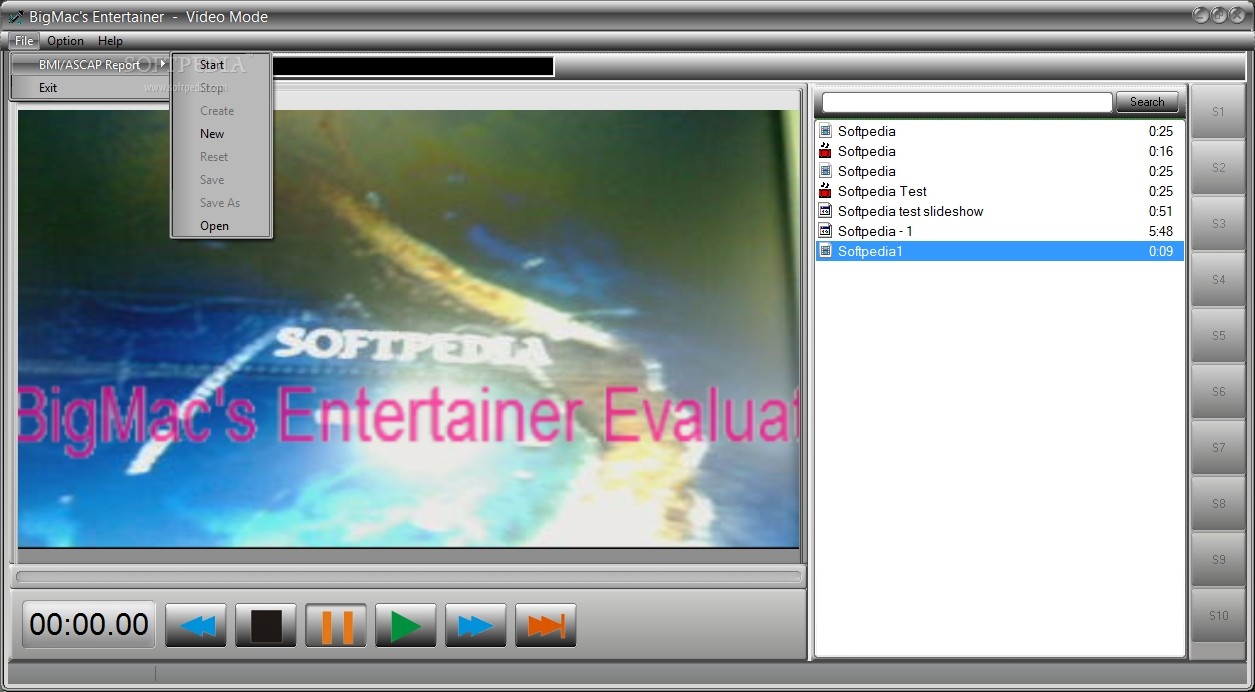Click the S7 shortcut button
The width and height of the screenshot is (1255, 692).
point(1218,448)
